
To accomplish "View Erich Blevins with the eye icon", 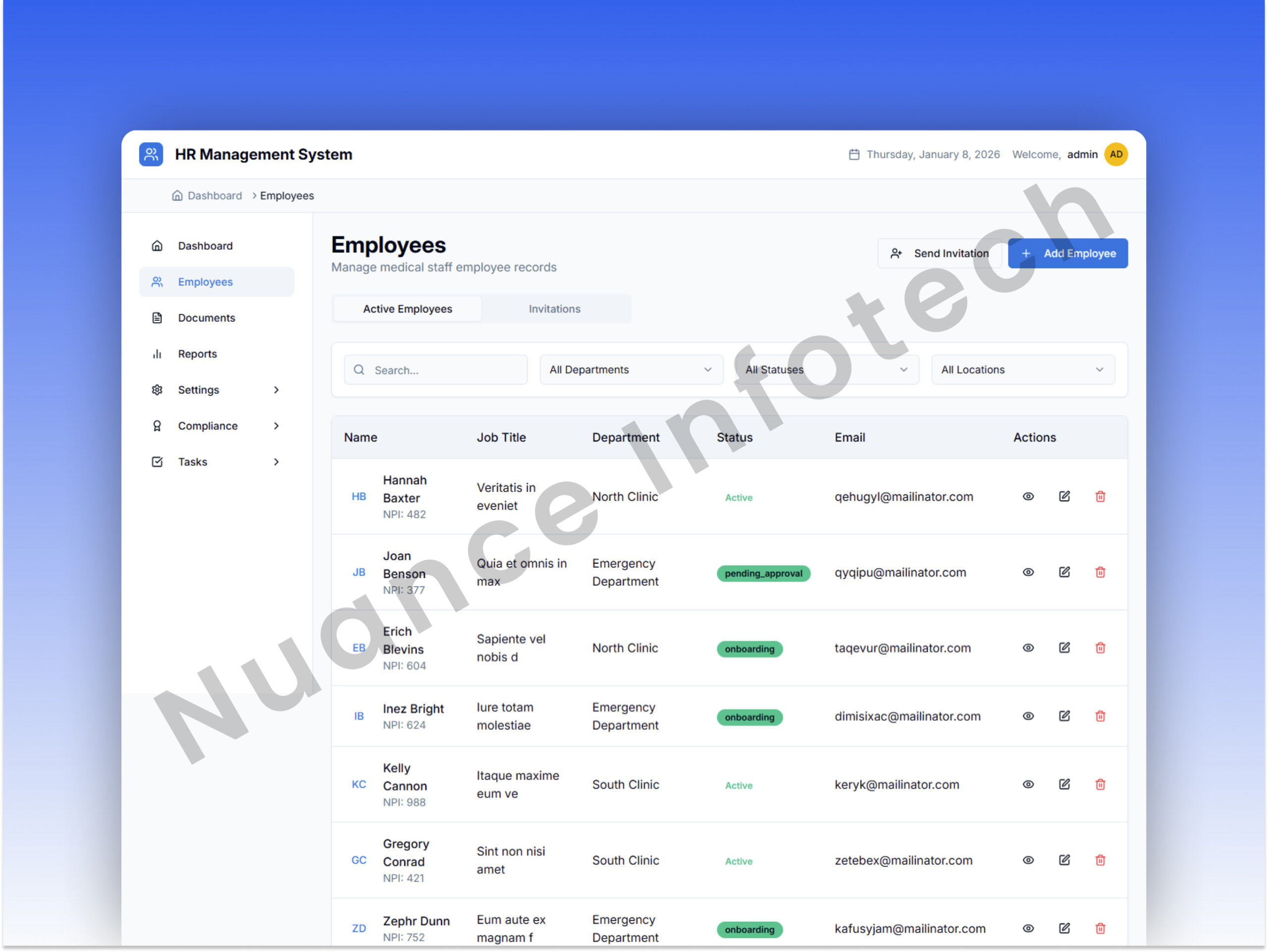I will 1028,648.
